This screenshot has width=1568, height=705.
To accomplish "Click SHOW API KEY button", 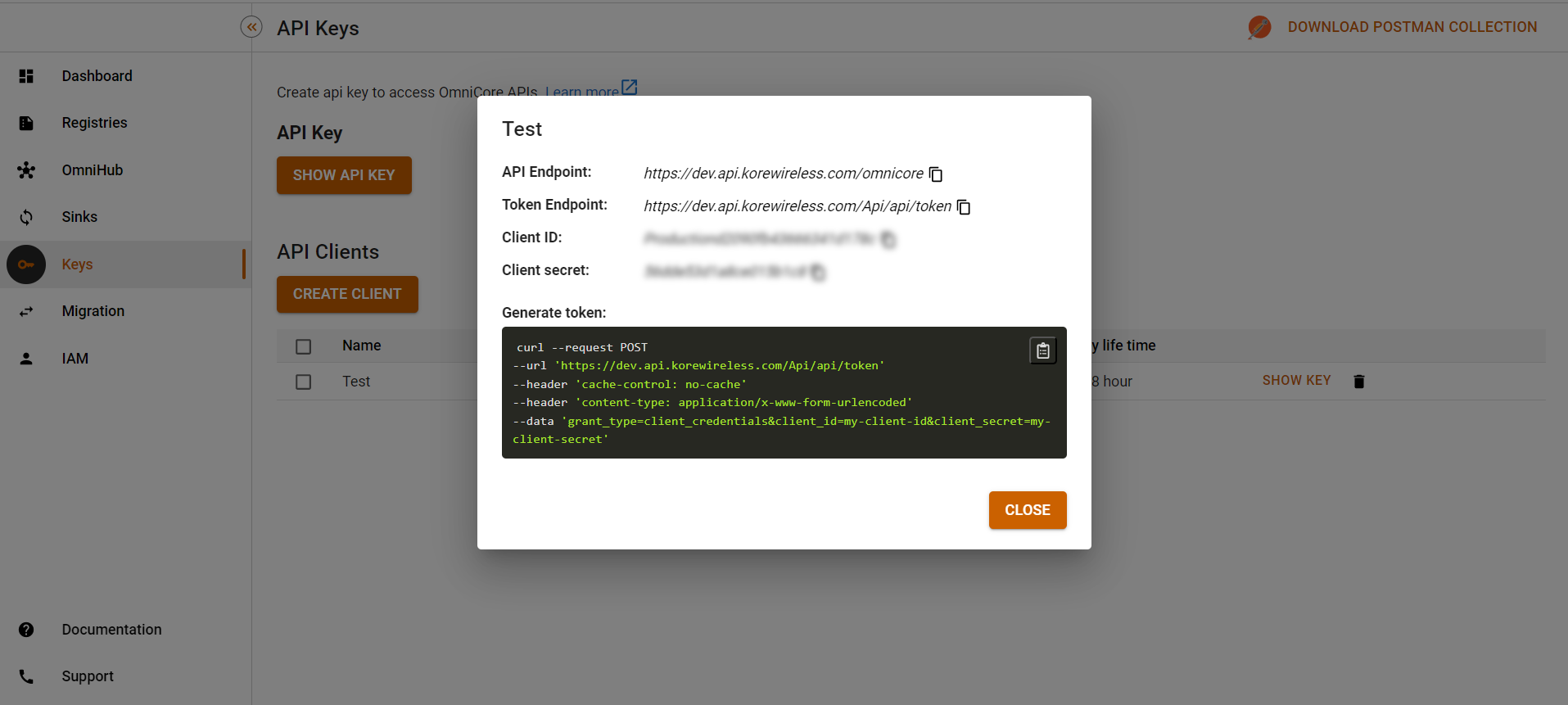I will click(x=344, y=175).
